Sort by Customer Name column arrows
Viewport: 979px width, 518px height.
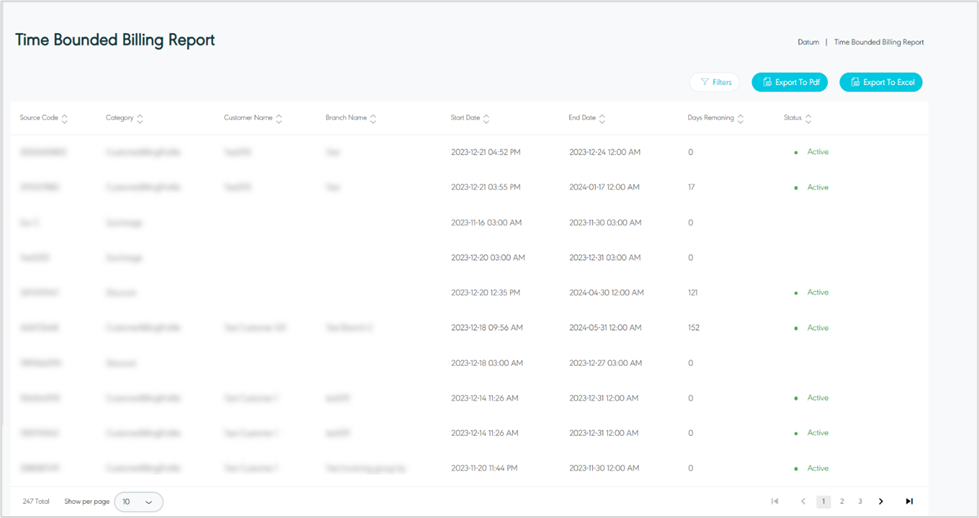coord(279,118)
